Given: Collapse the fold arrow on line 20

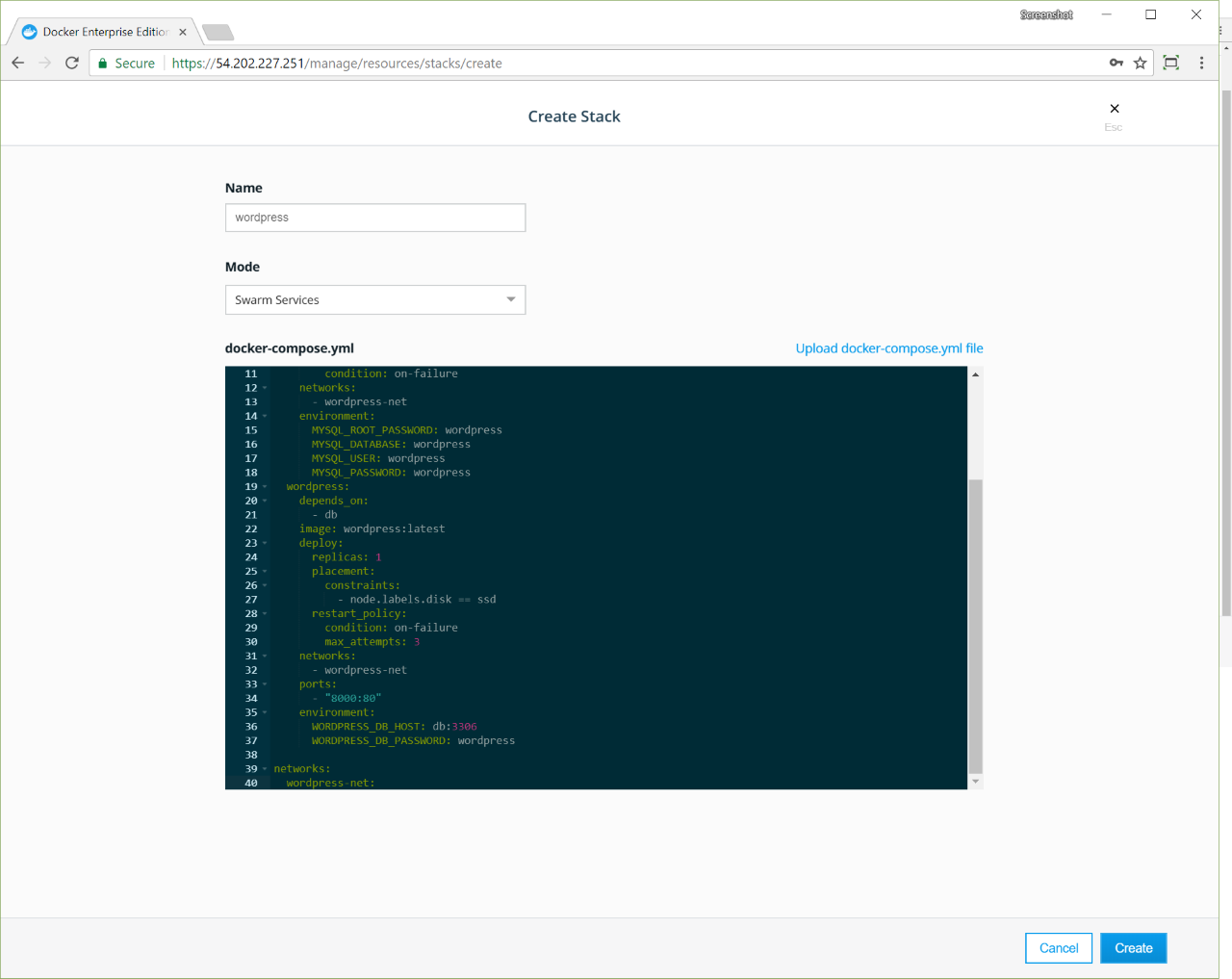Looking at the screenshot, I should pos(265,501).
